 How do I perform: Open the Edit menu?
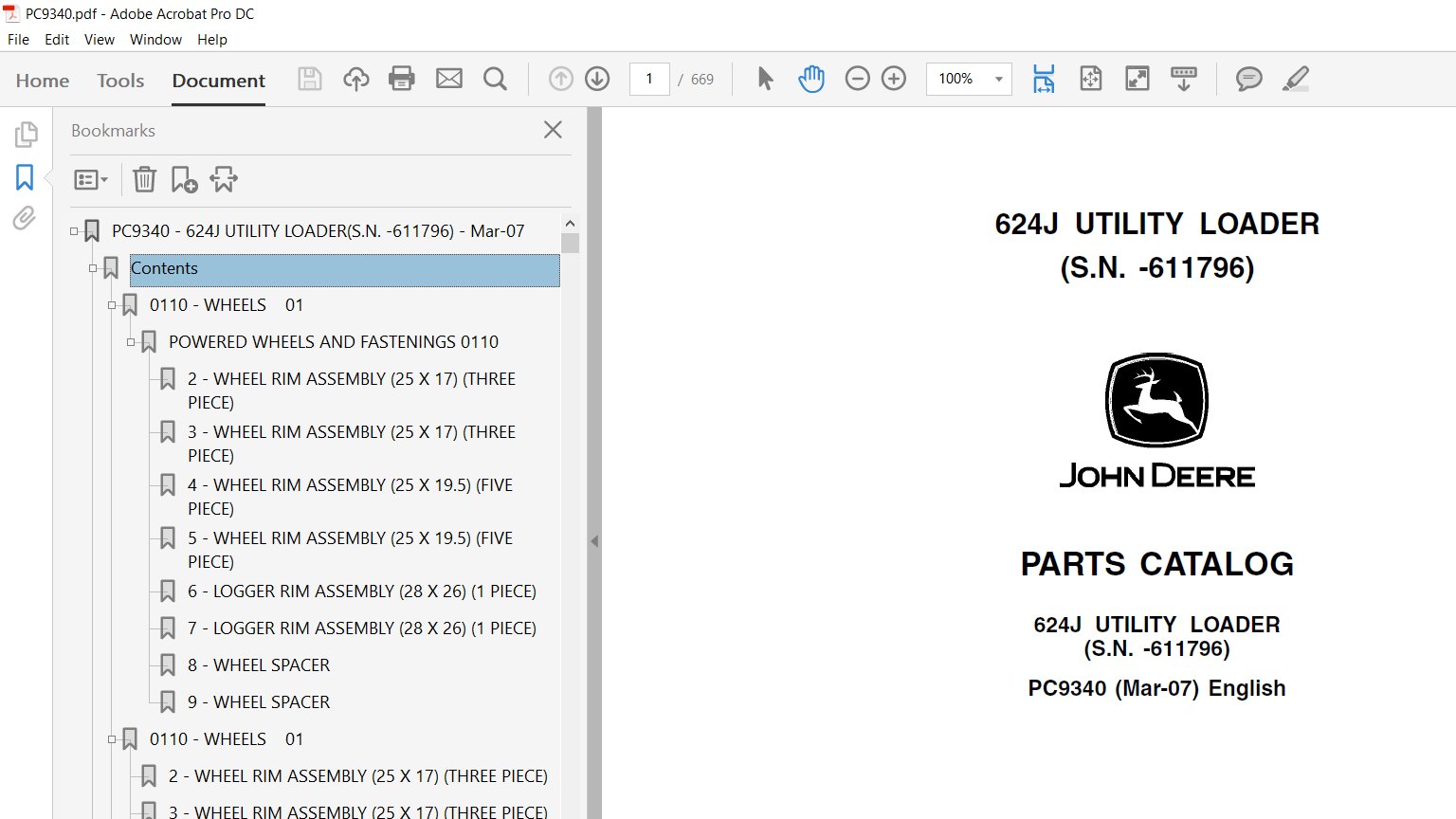point(57,40)
